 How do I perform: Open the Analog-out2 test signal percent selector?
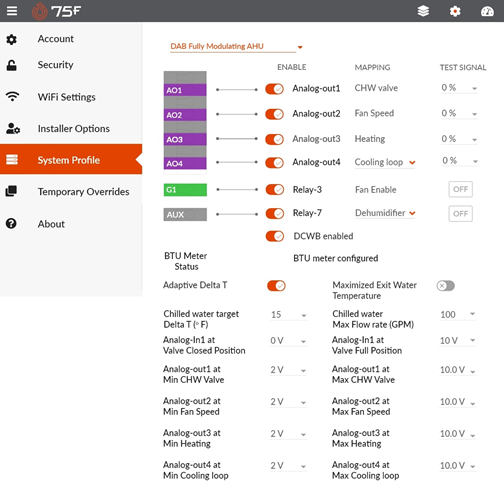pos(459,114)
